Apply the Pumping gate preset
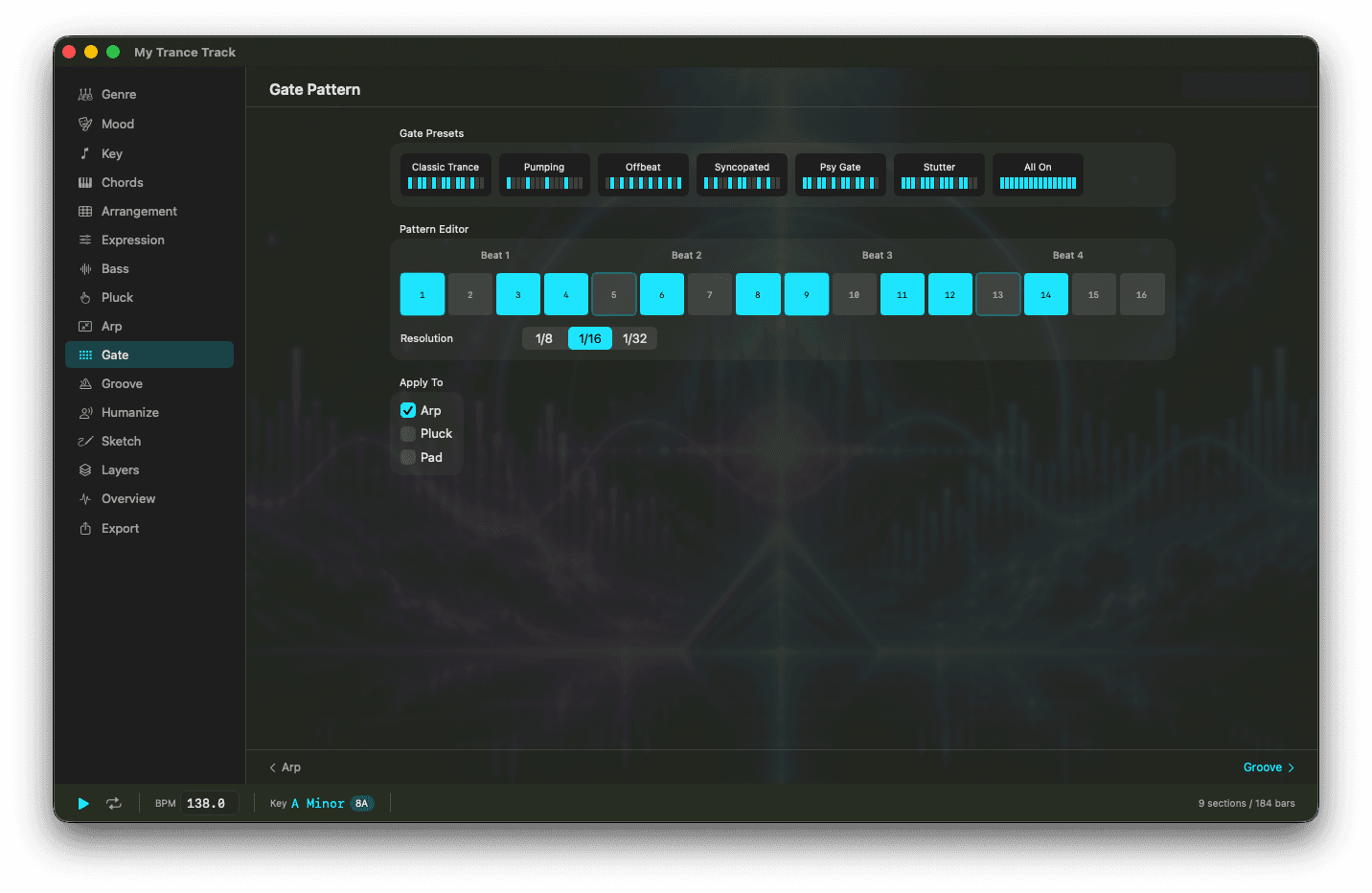Image resolution: width=1372 pixels, height=893 pixels. pos(544,175)
